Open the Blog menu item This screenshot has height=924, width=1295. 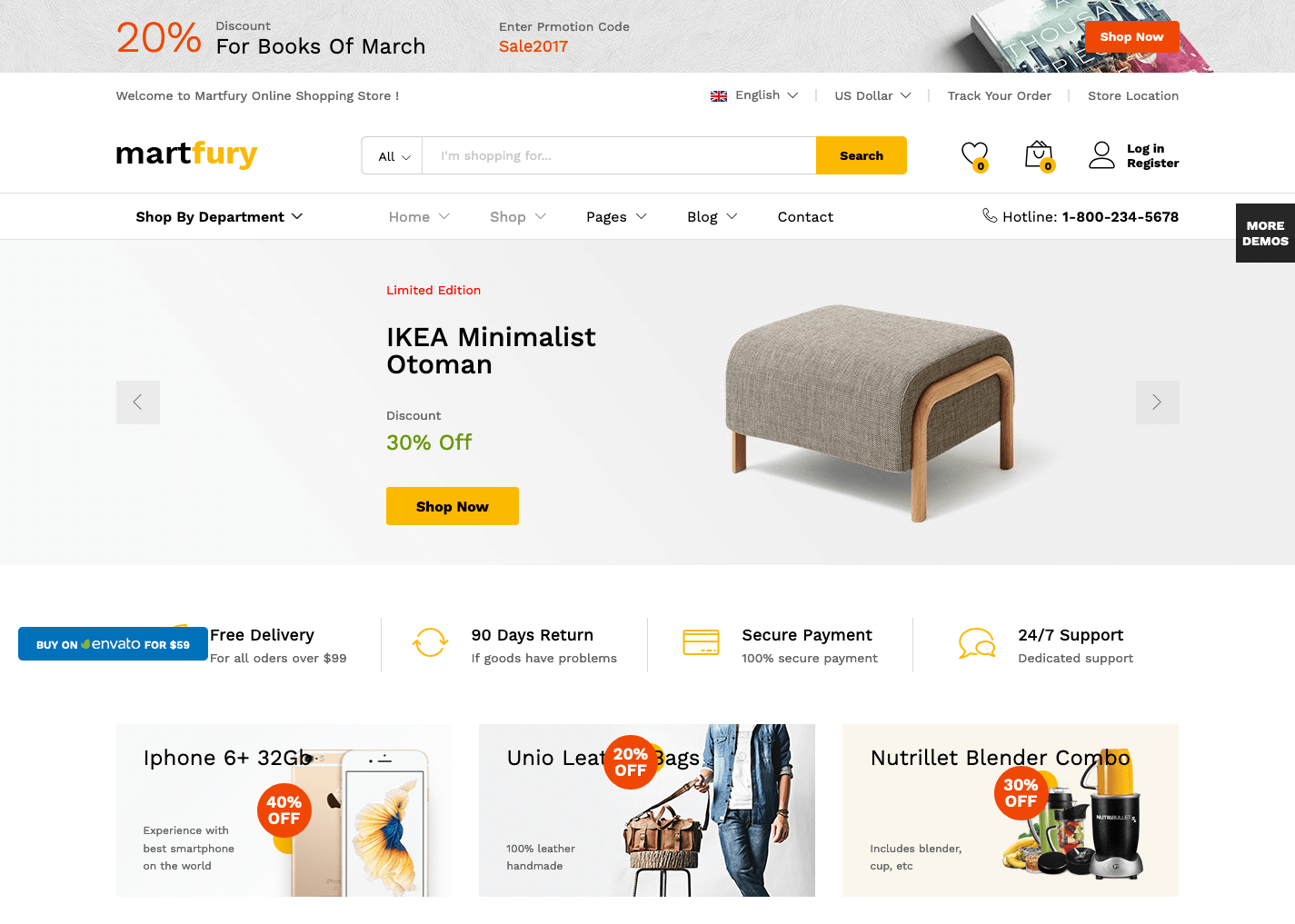(x=712, y=217)
